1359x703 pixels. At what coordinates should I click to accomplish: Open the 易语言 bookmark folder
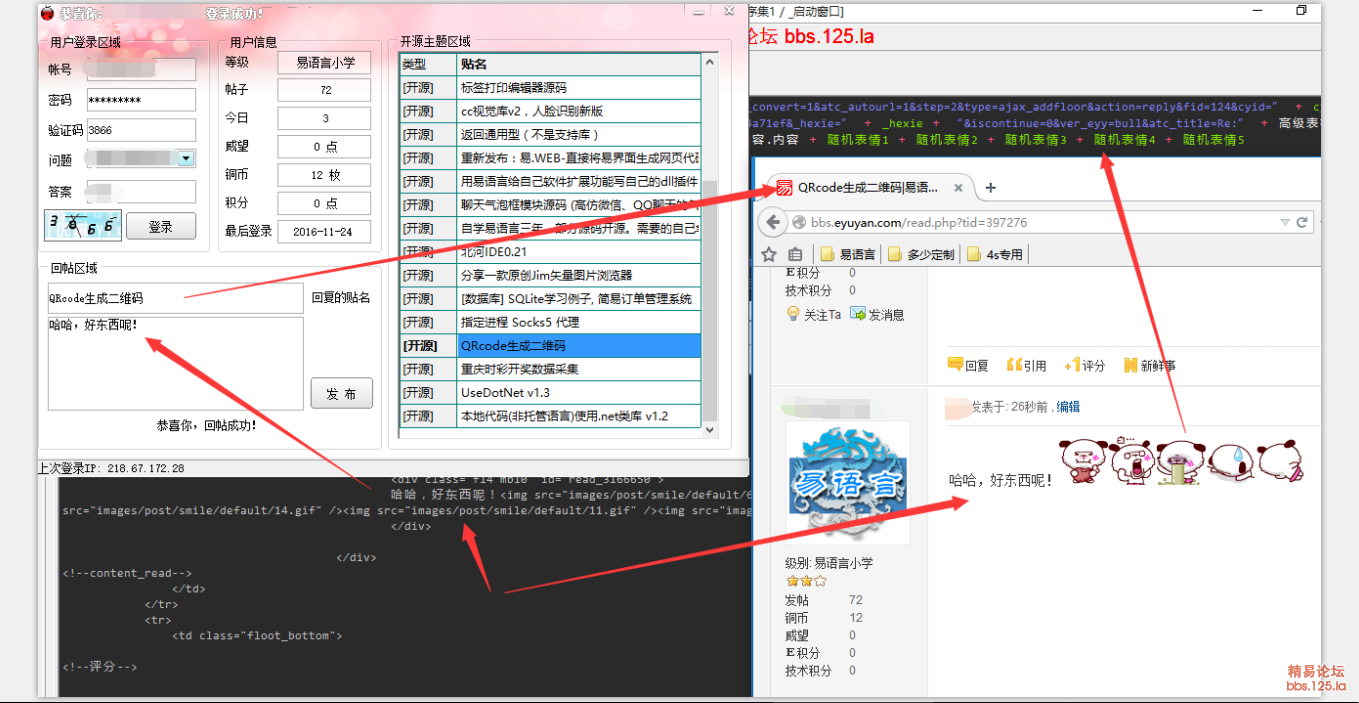[848, 254]
